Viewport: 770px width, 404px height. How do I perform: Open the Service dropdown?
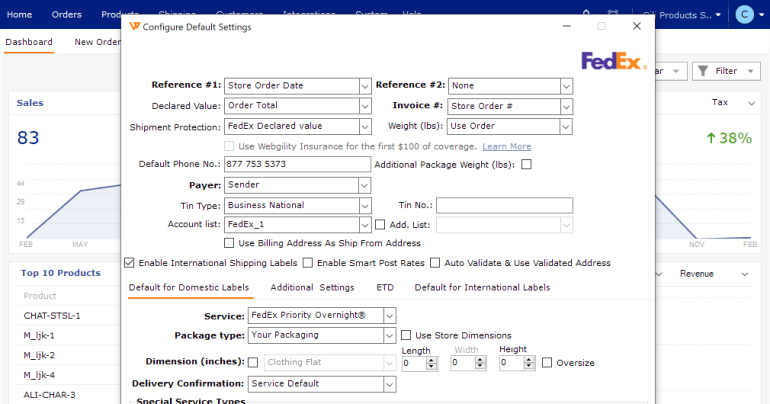(389, 316)
